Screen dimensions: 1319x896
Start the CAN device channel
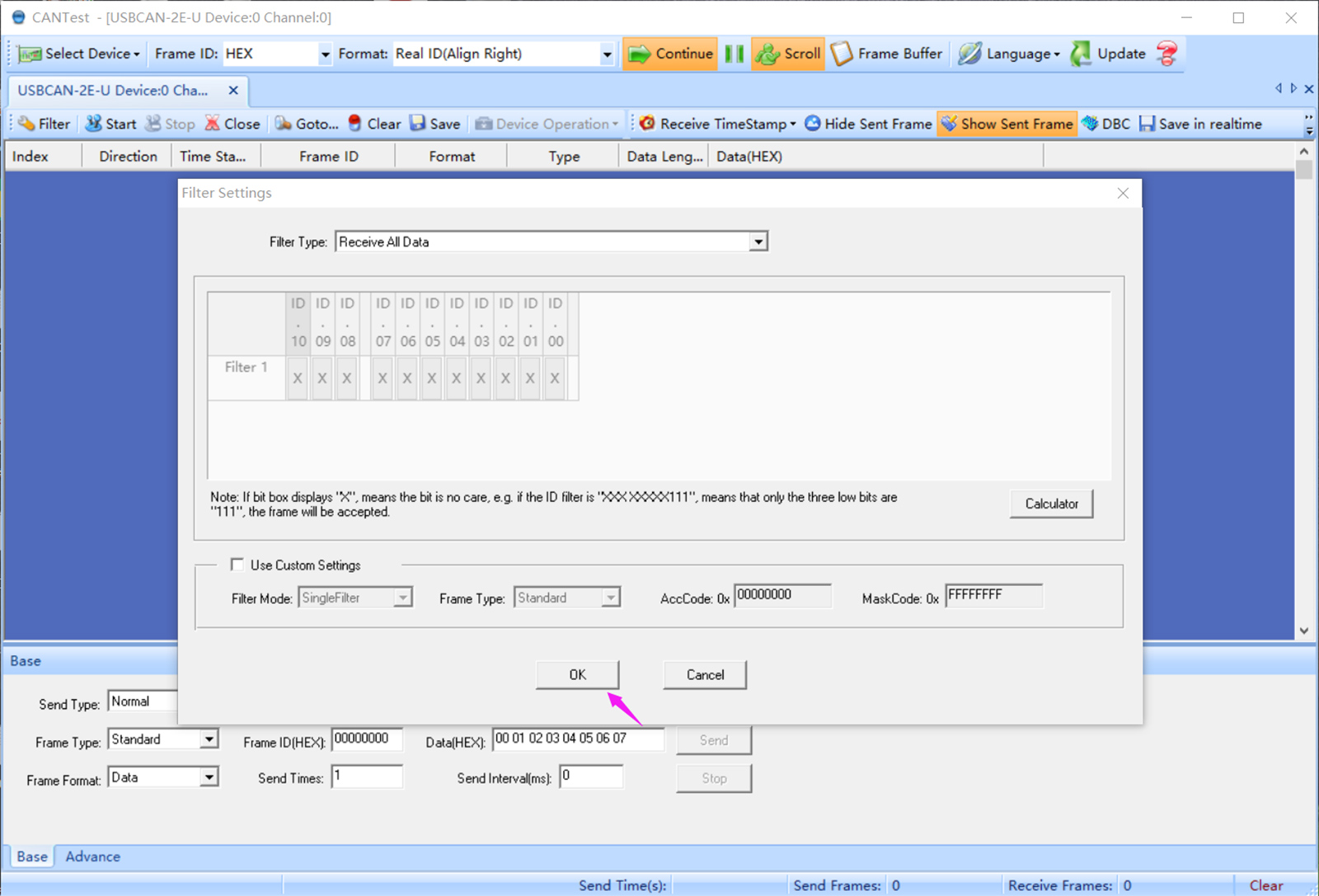(110, 124)
